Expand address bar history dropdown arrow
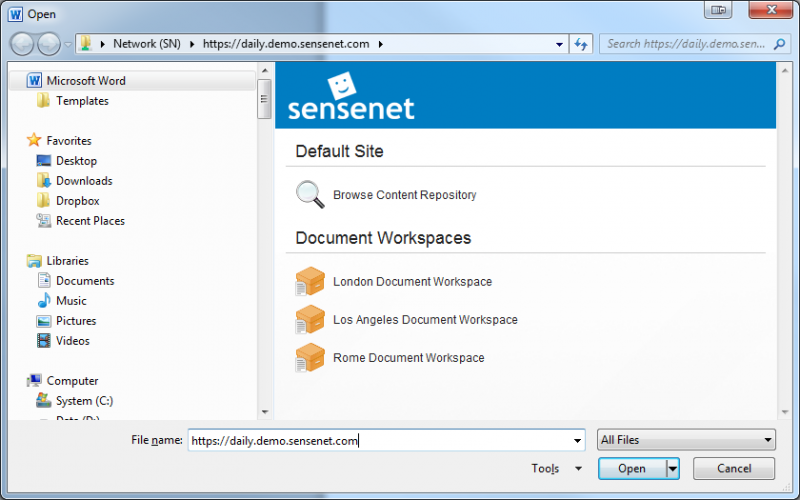 pos(559,44)
